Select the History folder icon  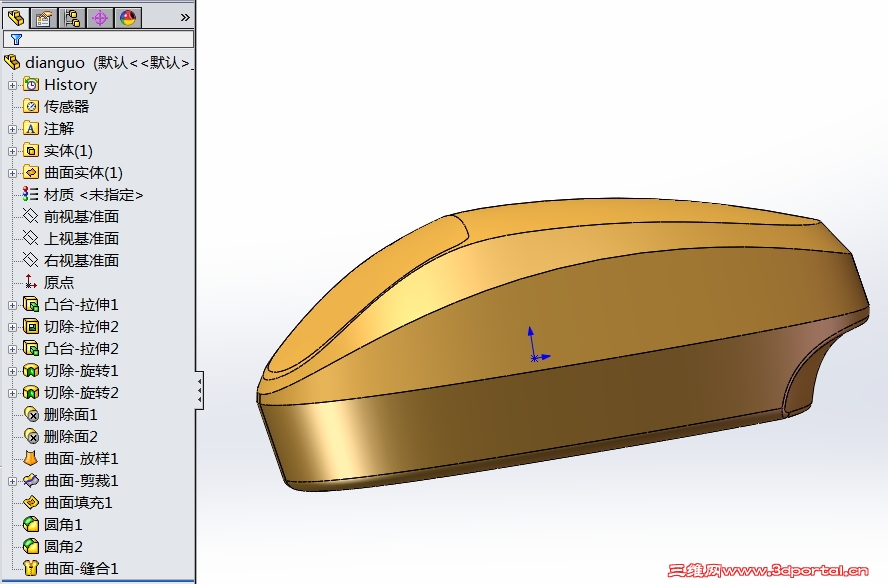pos(31,85)
